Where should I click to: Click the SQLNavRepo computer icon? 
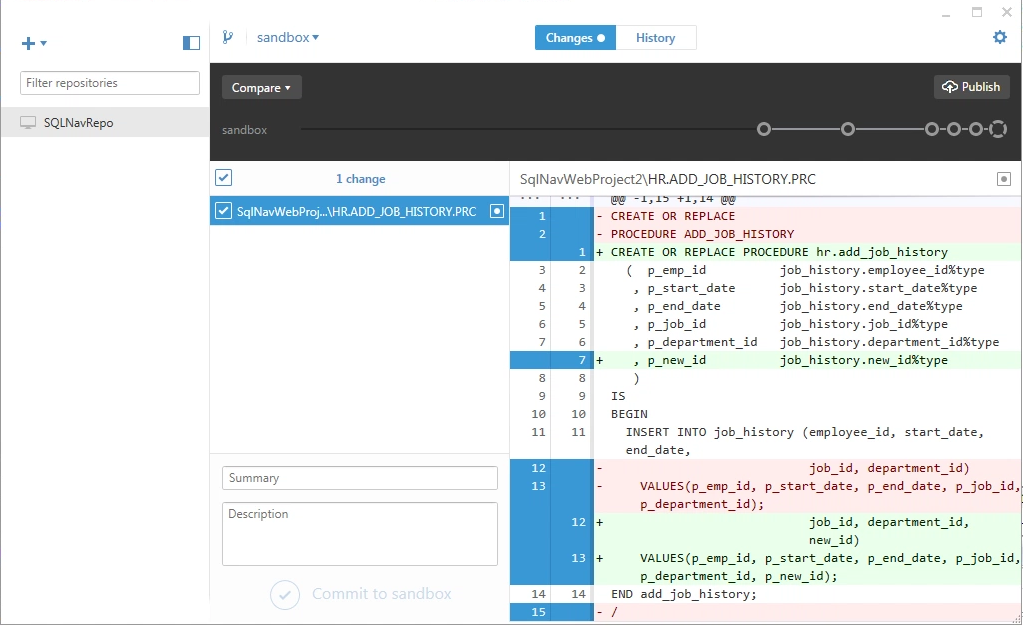pos(28,123)
